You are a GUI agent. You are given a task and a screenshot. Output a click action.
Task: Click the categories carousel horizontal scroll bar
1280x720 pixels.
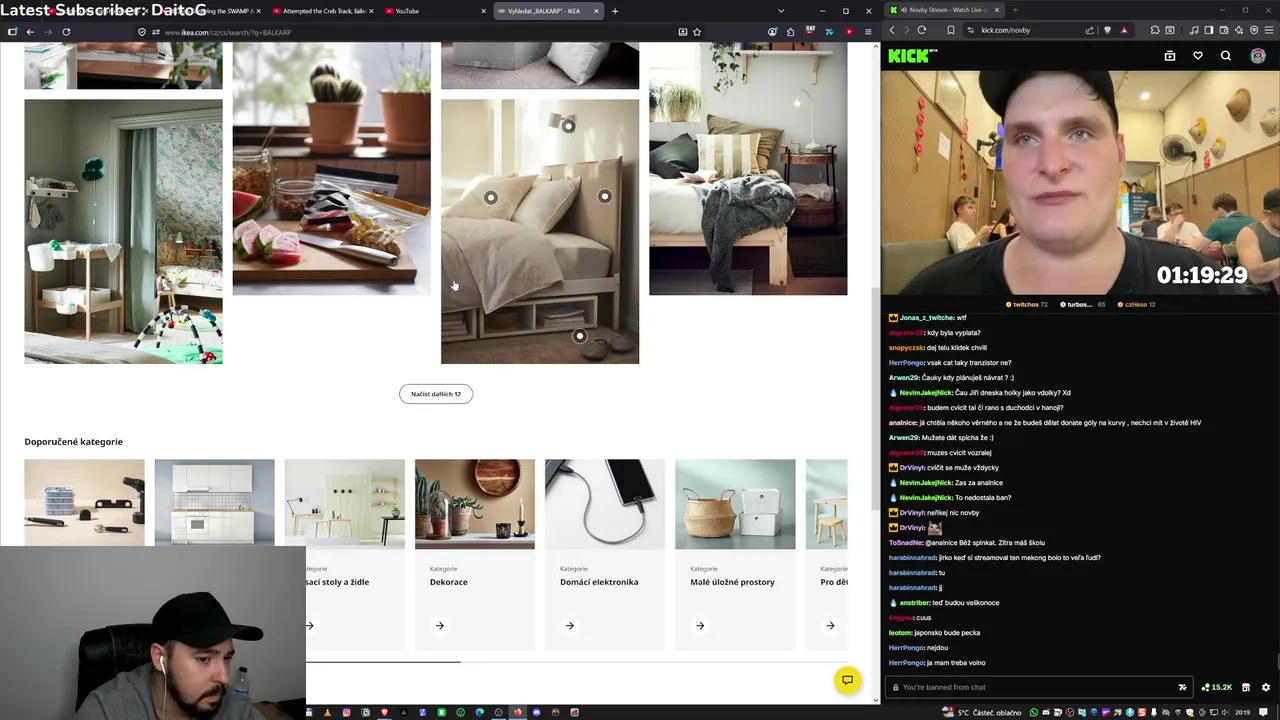coord(383,661)
